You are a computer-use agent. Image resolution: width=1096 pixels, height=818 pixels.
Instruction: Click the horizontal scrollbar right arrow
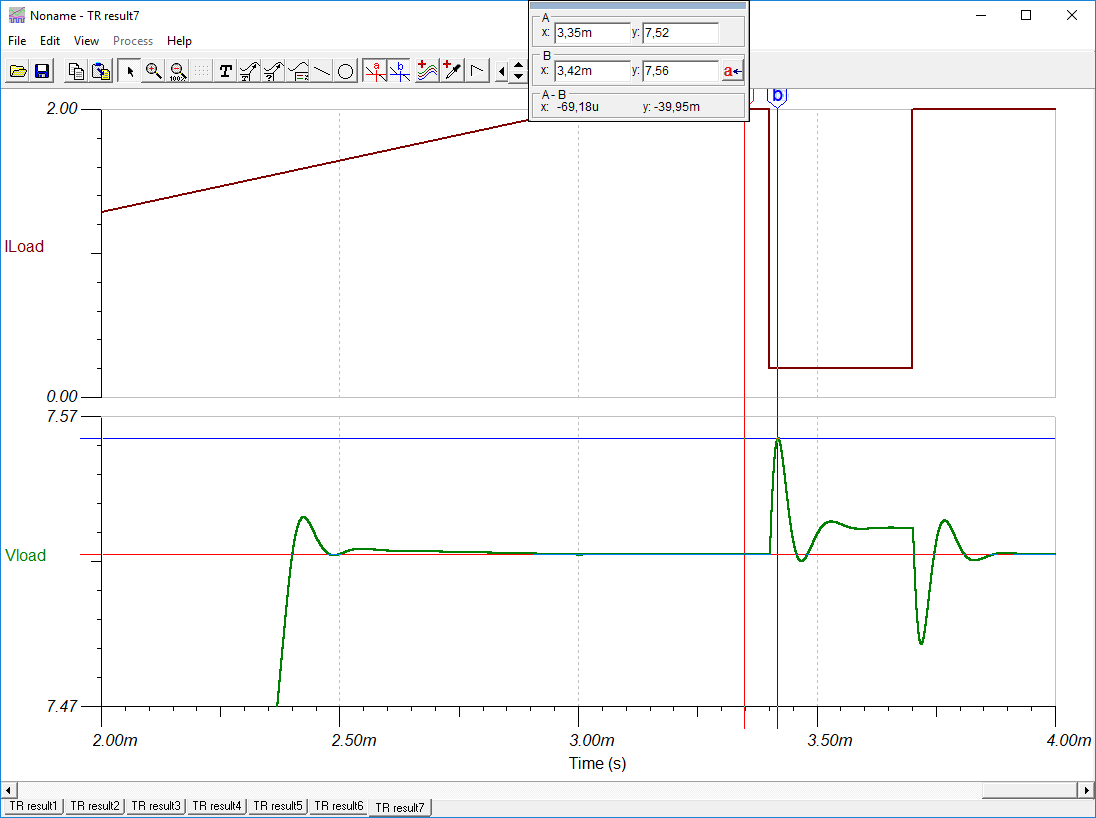[x=1086, y=790]
